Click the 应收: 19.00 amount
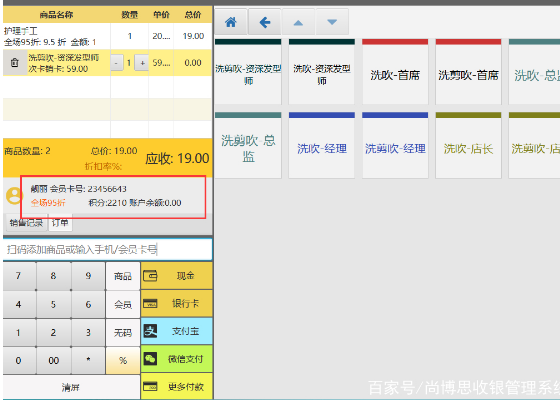Image resolution: width=560 pixels, height=400 pixels. click(x=177, y=159)
